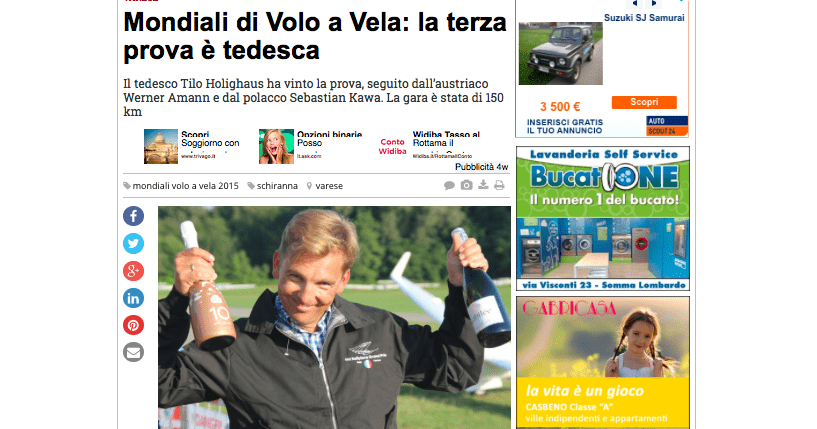
Task: Open comments speech bubble icon
Action: 449,186
